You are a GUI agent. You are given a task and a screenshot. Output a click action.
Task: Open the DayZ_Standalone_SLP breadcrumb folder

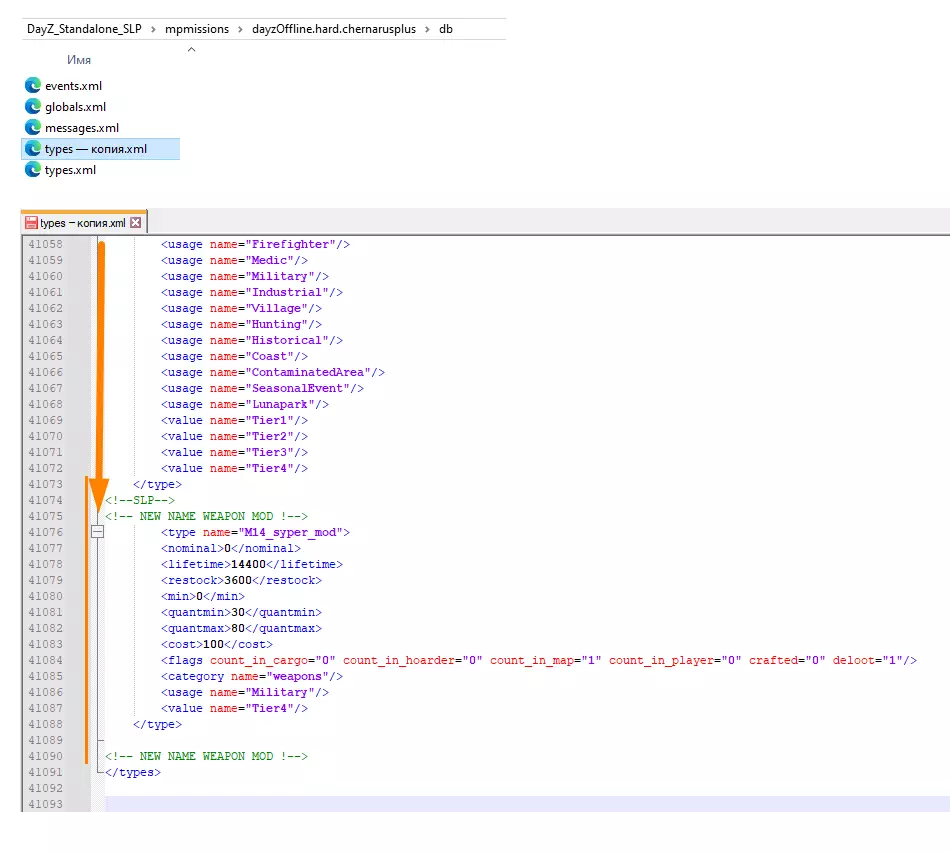[84, 29]
